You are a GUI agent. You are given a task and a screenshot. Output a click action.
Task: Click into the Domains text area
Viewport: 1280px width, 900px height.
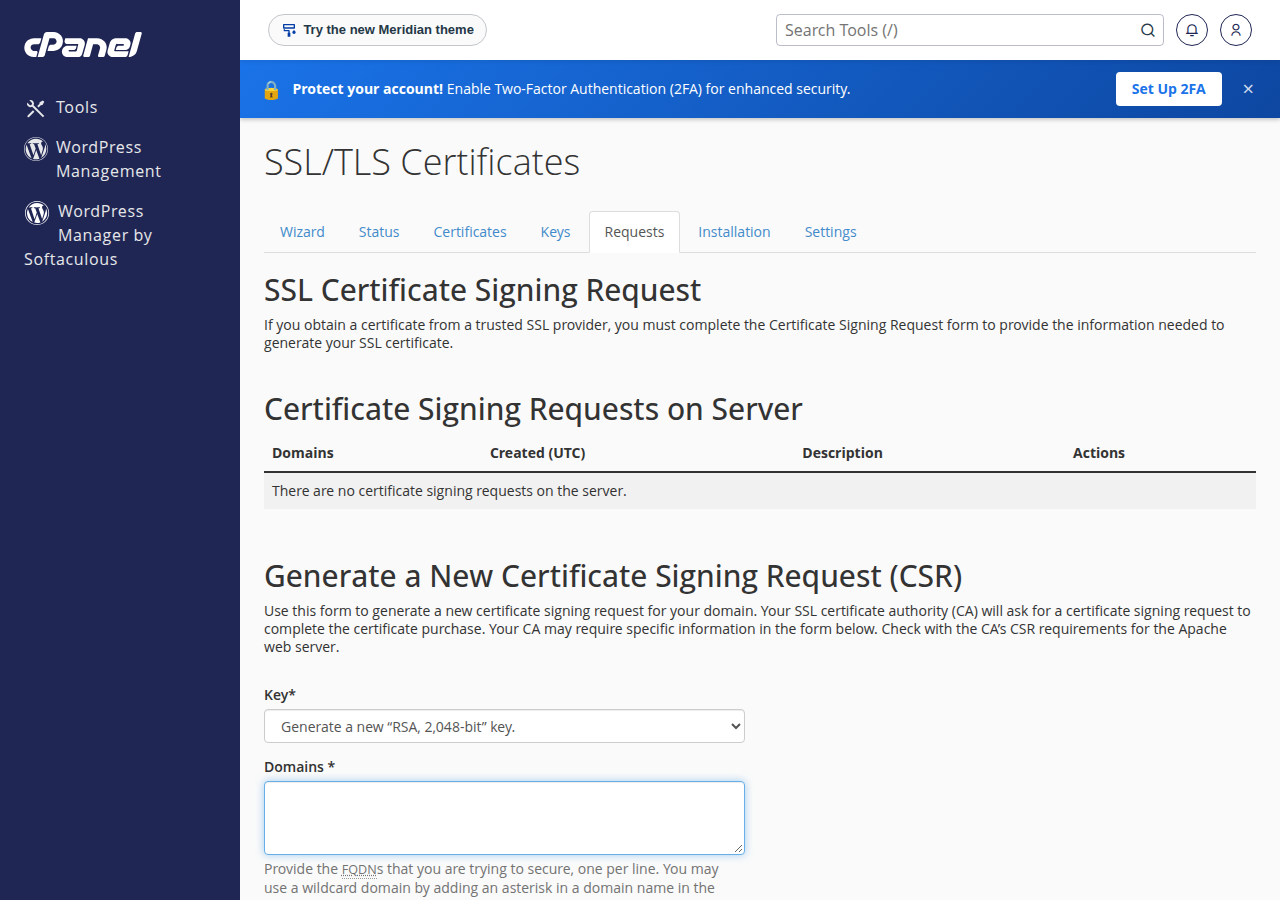click(x=504, y=818)
